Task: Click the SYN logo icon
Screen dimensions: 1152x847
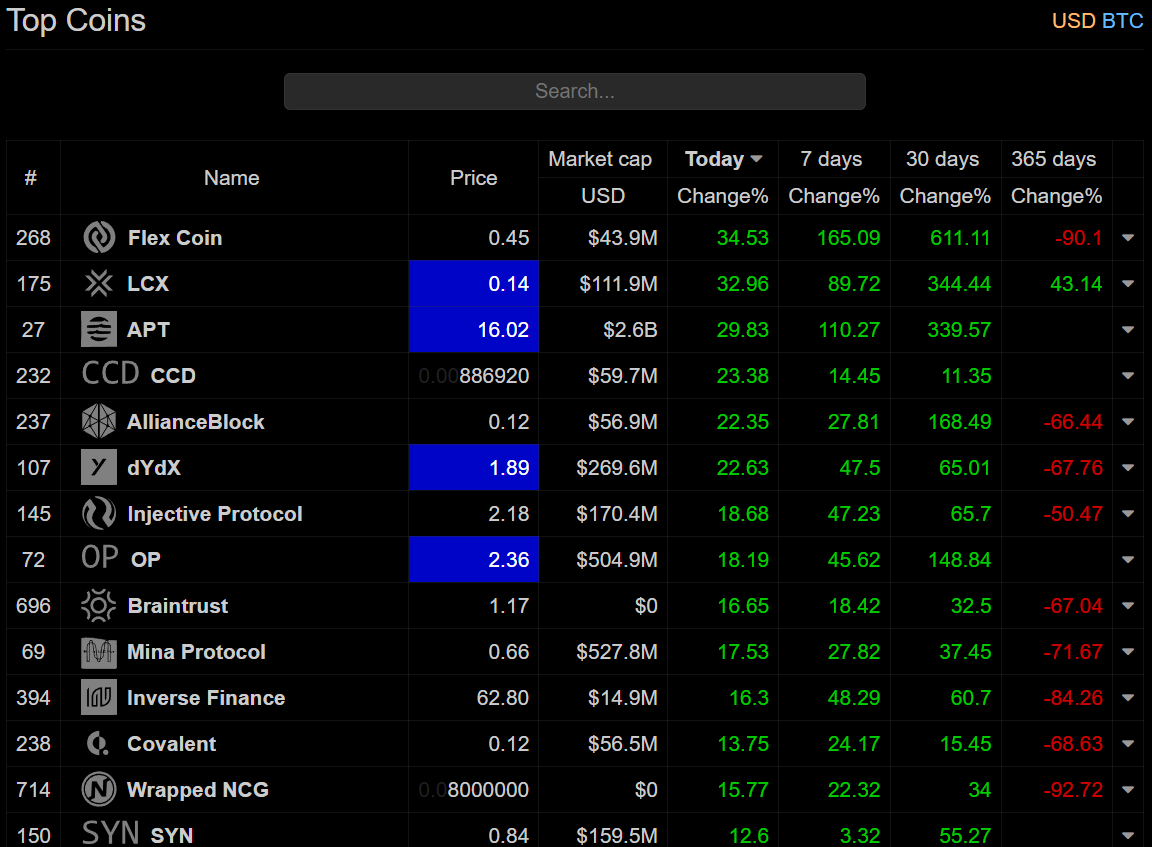Action: coord(110,833)
